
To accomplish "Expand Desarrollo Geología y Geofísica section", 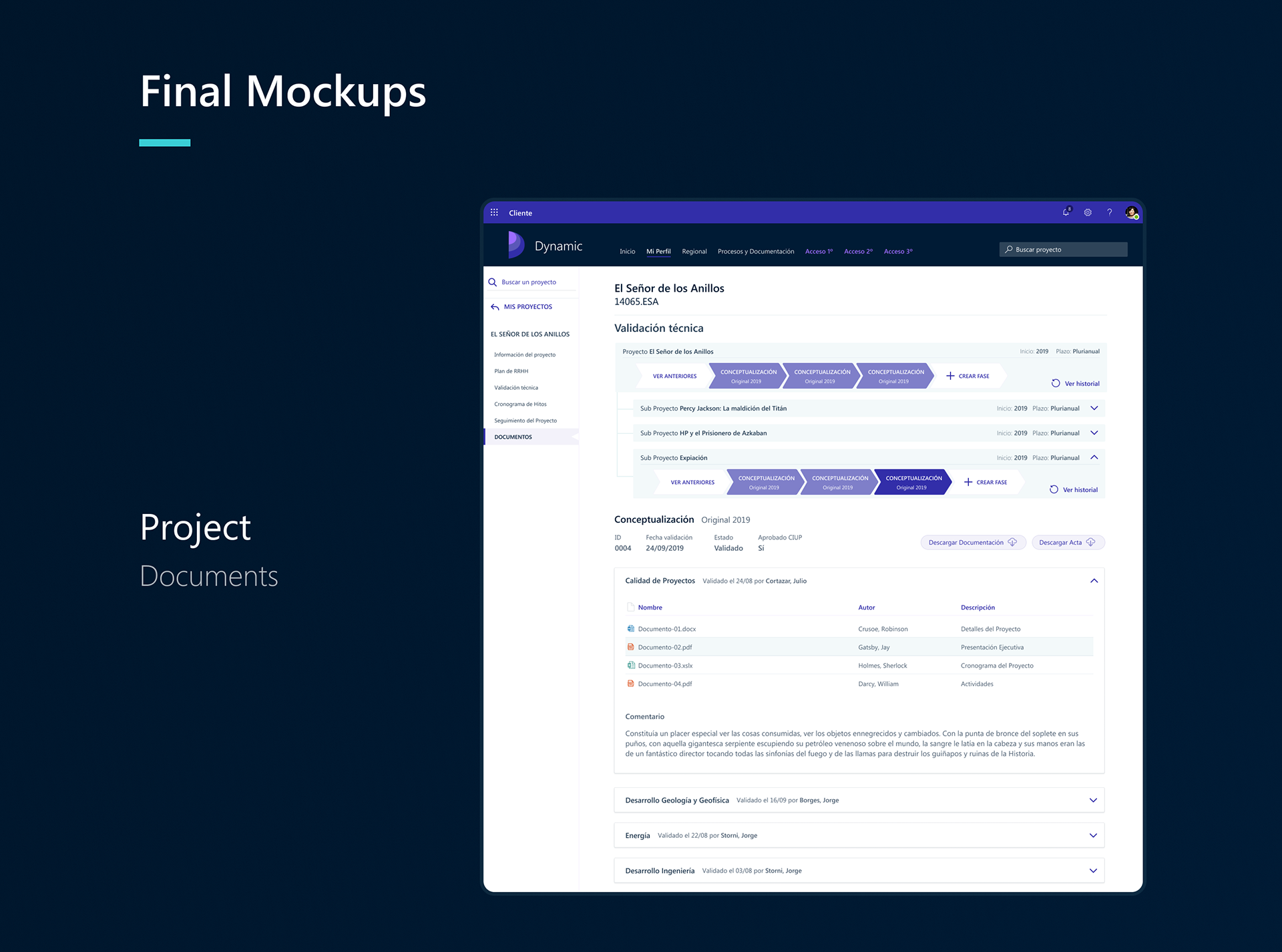I will point(1093,800).
